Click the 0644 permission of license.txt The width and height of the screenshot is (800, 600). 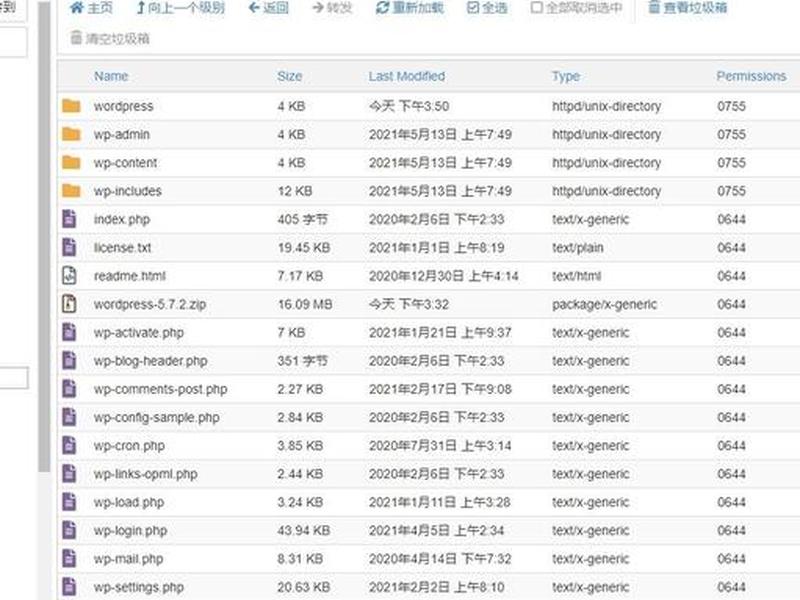pyautogui.click(x=732, y=248)
